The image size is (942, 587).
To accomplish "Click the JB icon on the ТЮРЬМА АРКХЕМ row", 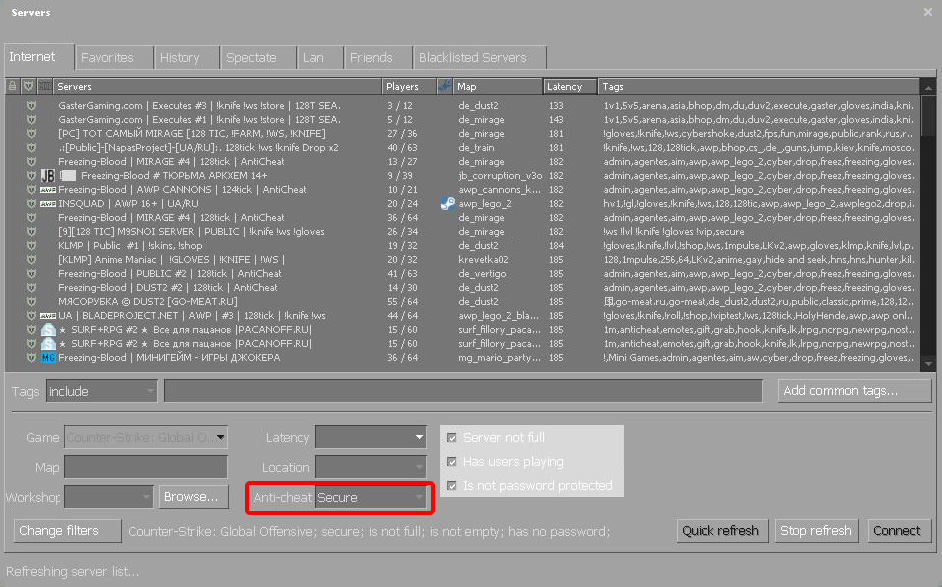I will tap(47, 175).
